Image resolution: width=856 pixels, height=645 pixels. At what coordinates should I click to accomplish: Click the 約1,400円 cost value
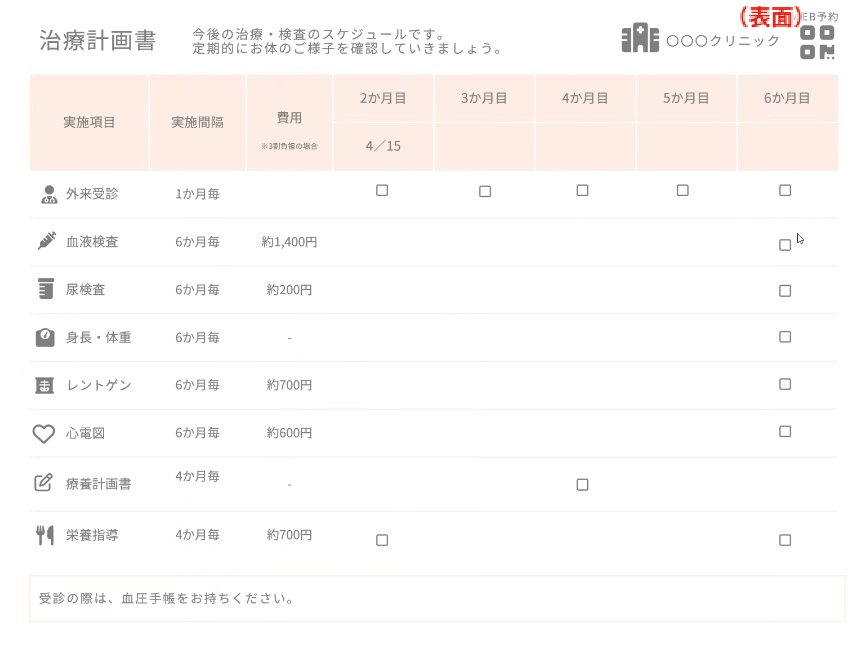click(x=289, y=242)
